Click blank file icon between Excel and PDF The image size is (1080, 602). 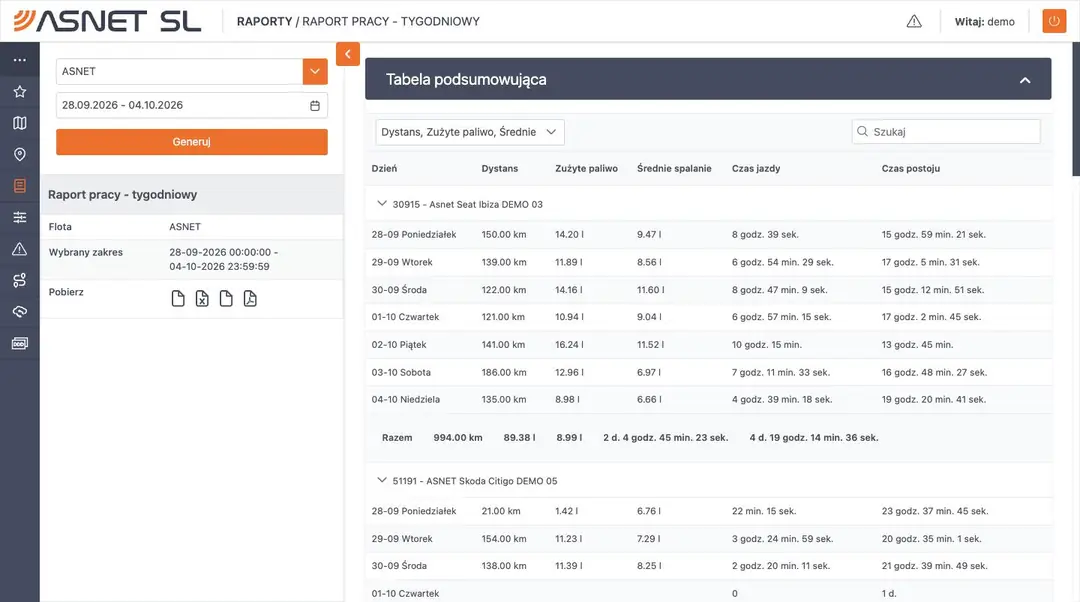click(226, 298)
